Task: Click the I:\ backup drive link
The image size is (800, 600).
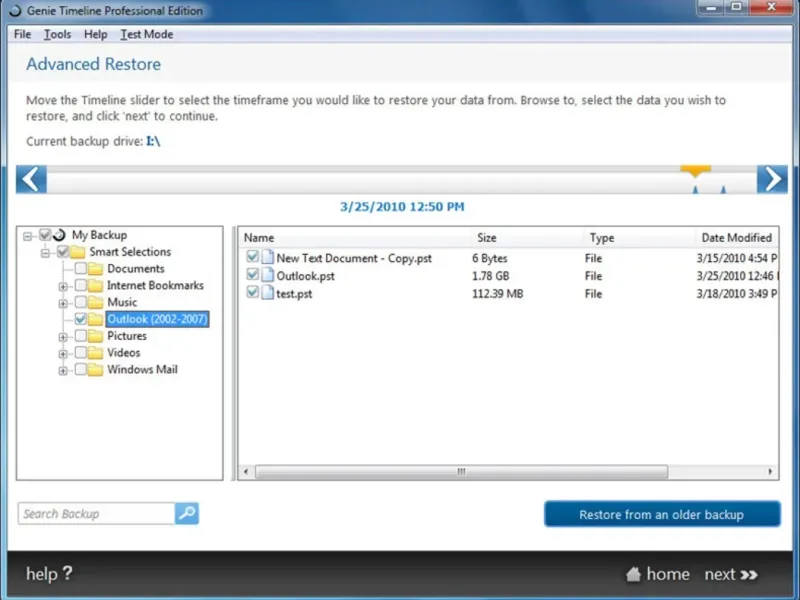Action: pyautogui.click(x=153, y=141)
